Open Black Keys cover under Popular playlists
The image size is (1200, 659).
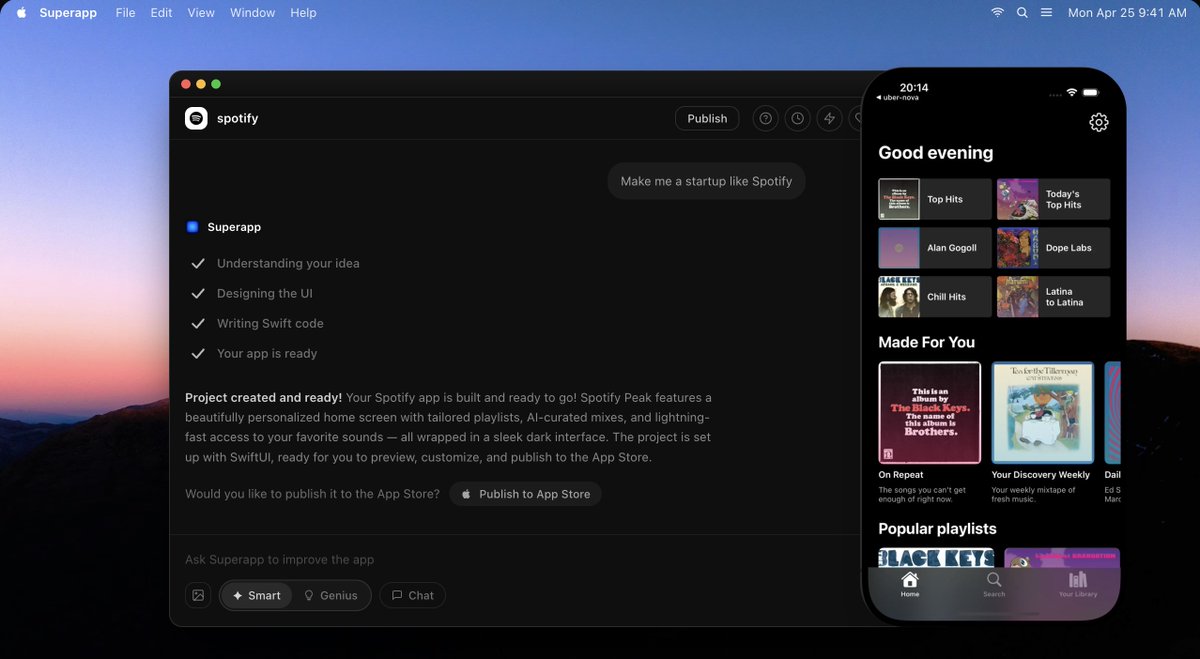(936, 558)
